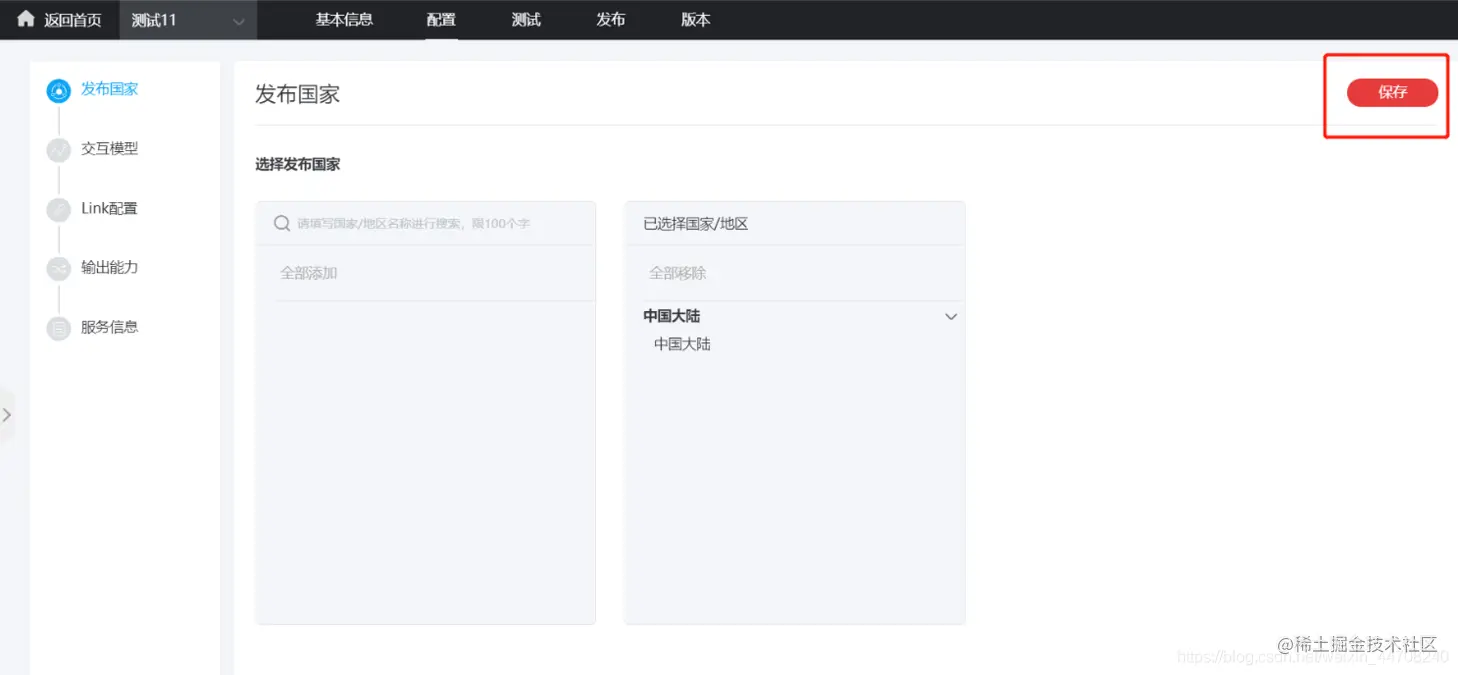
Task: Open the 测试11 project dropdown
Action: pos(188,19)
